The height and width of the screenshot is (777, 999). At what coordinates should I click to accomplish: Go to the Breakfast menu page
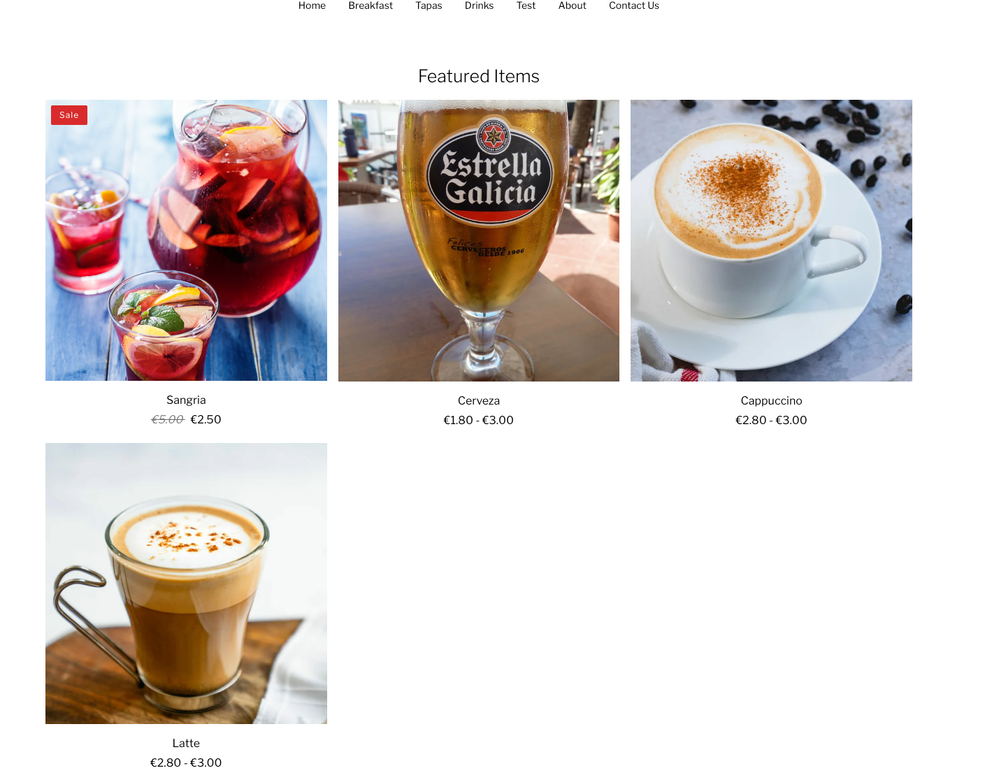click(370, 6)
